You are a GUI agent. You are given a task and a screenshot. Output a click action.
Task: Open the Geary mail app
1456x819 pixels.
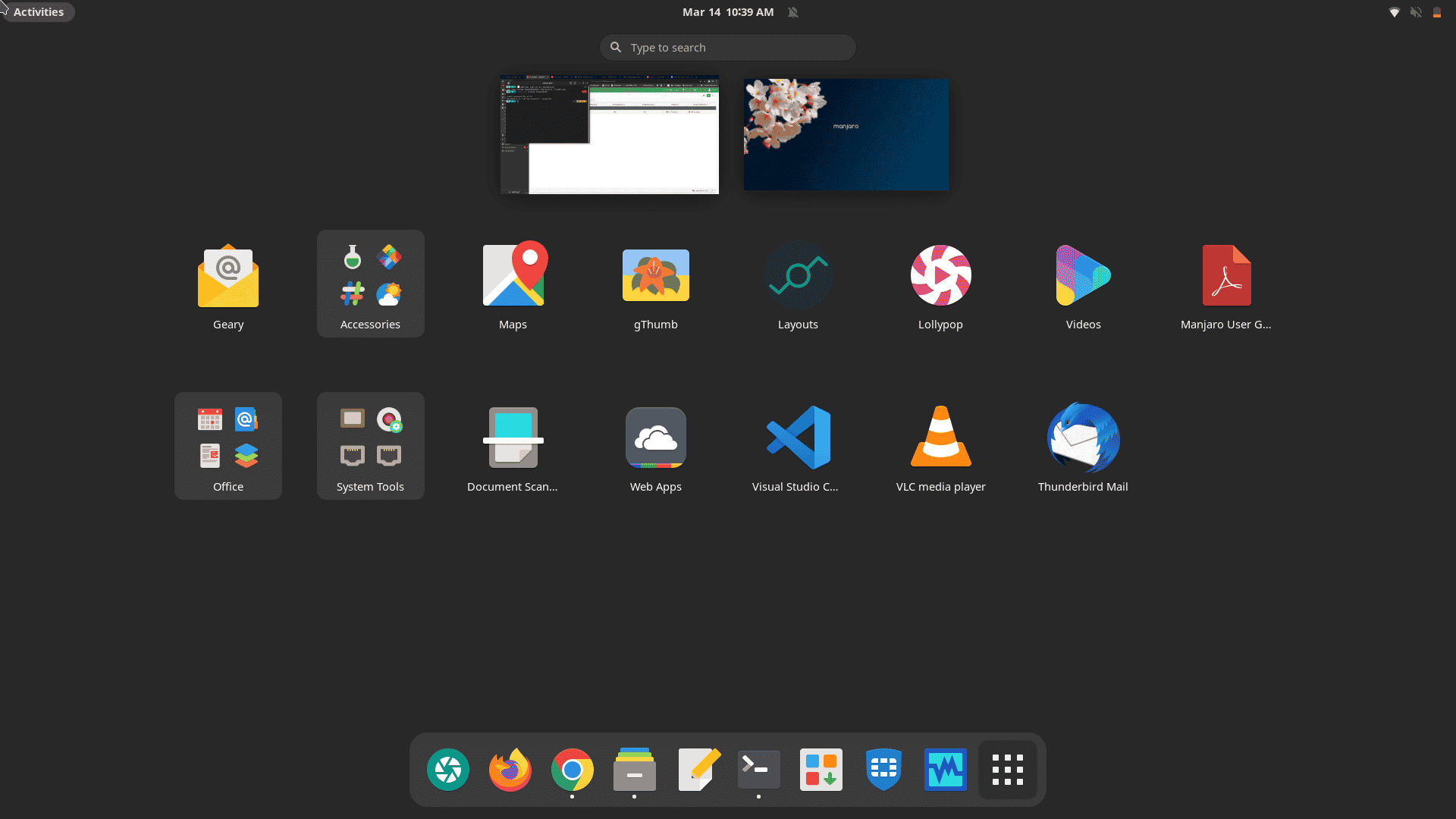click(228, 284)
